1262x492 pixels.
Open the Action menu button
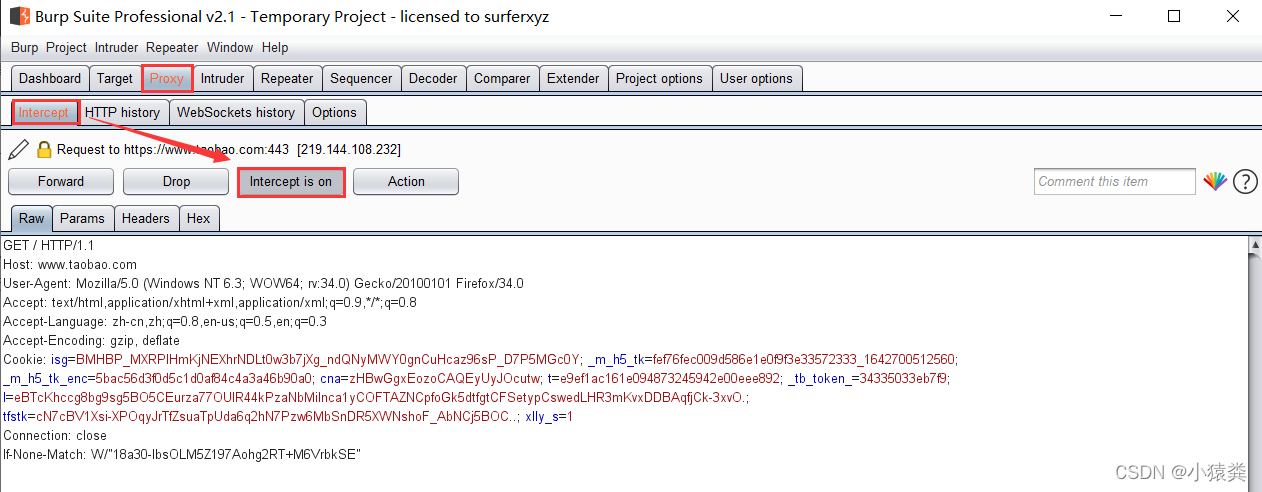(x=406, y=182)
